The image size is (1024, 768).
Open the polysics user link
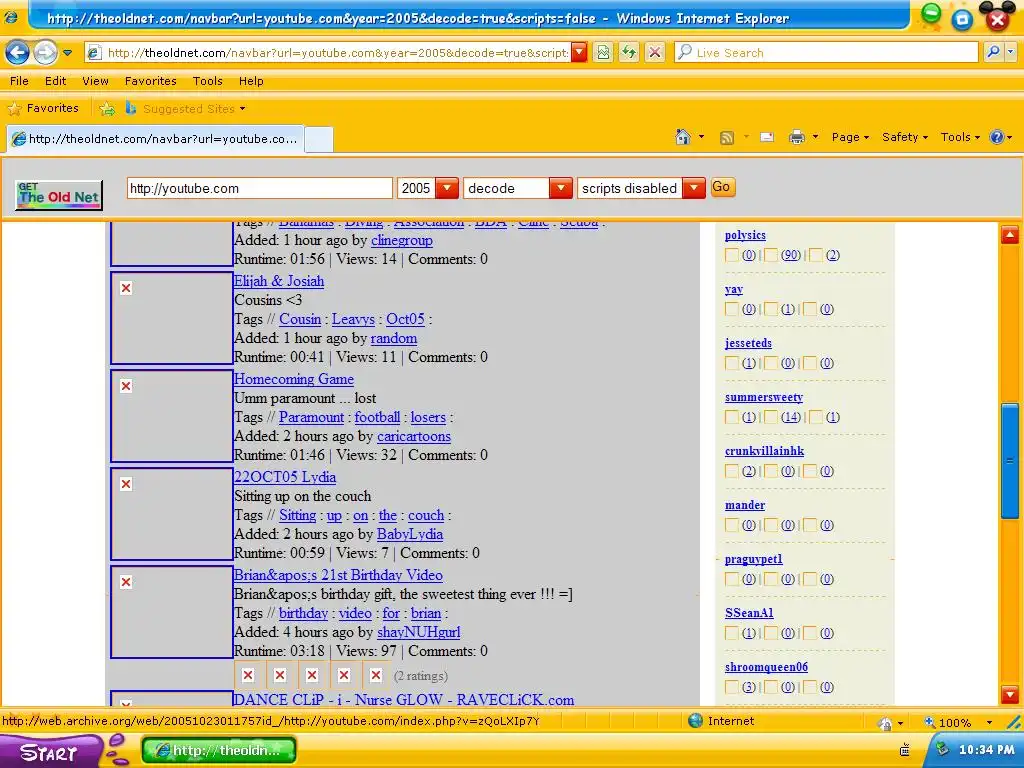(745, 235)
